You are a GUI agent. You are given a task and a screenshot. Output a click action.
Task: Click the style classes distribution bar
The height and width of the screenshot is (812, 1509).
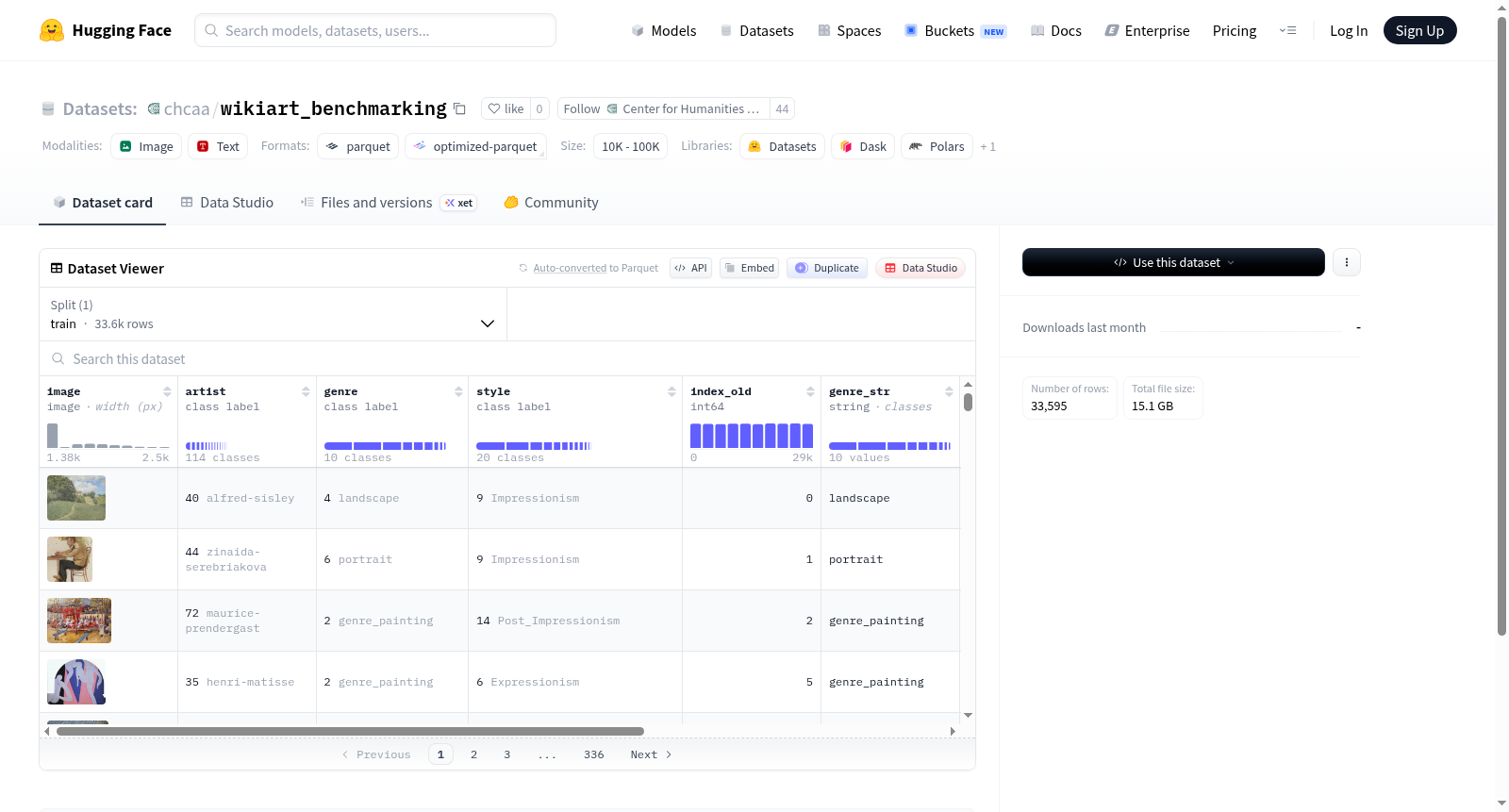[533, 446]
